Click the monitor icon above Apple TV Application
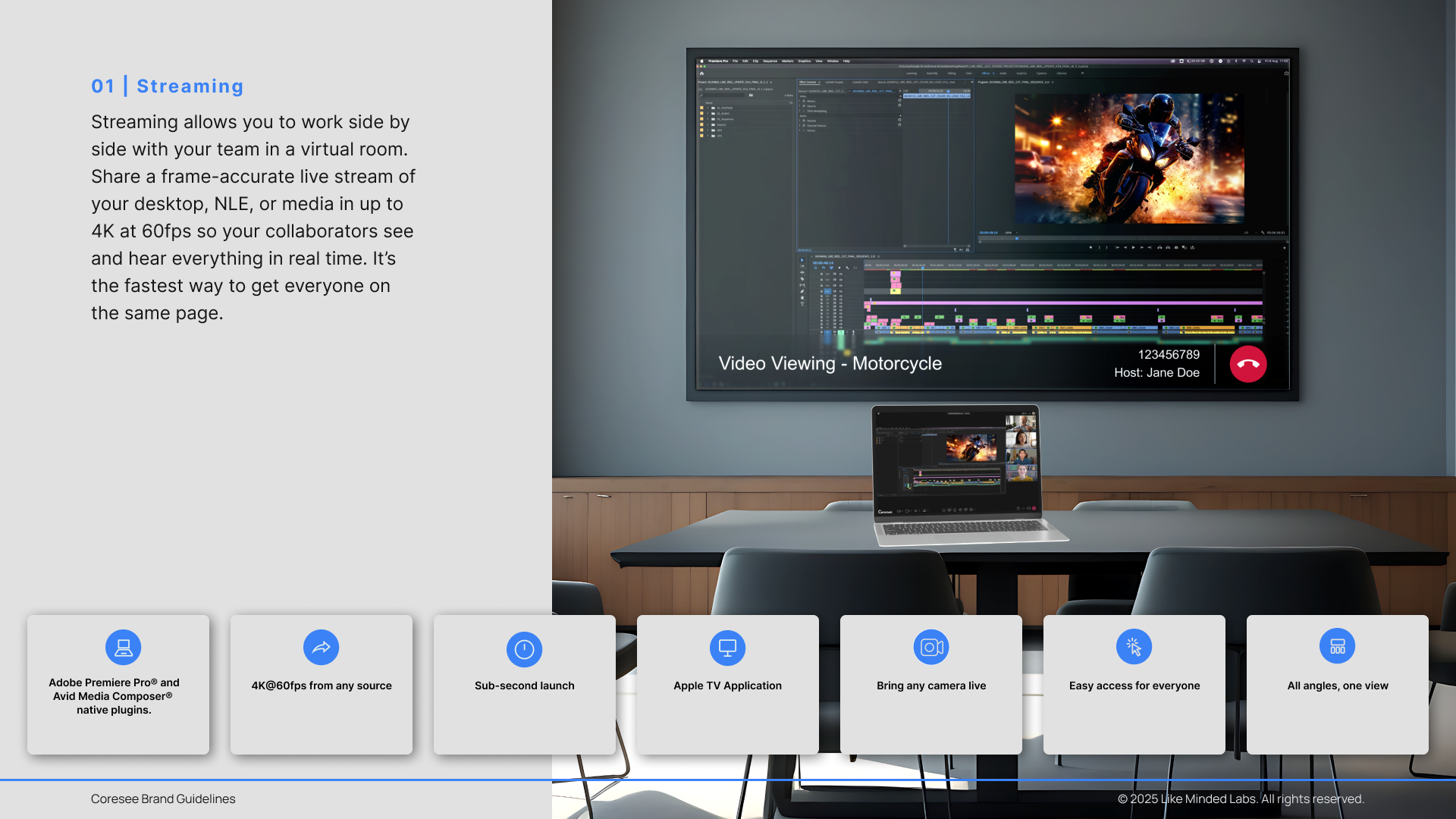1456x819 pixels. [x=727, y=648]
